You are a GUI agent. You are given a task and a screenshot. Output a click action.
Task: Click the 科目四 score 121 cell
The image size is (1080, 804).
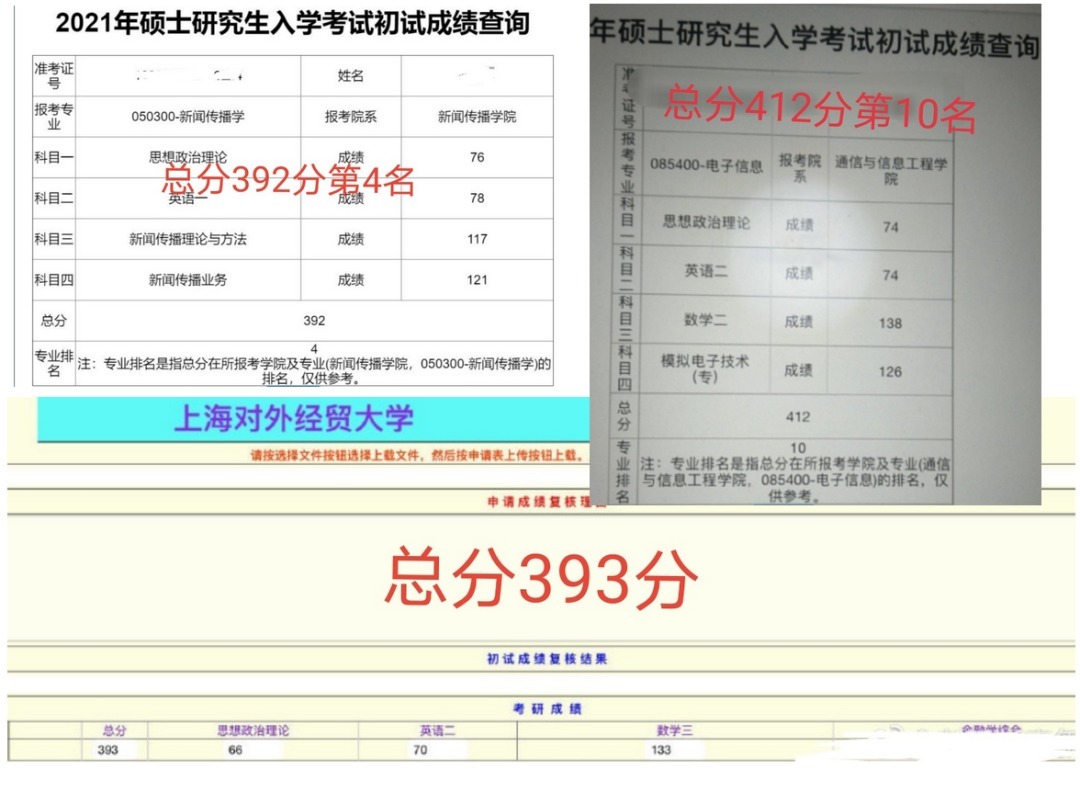(x=476, y=281)
